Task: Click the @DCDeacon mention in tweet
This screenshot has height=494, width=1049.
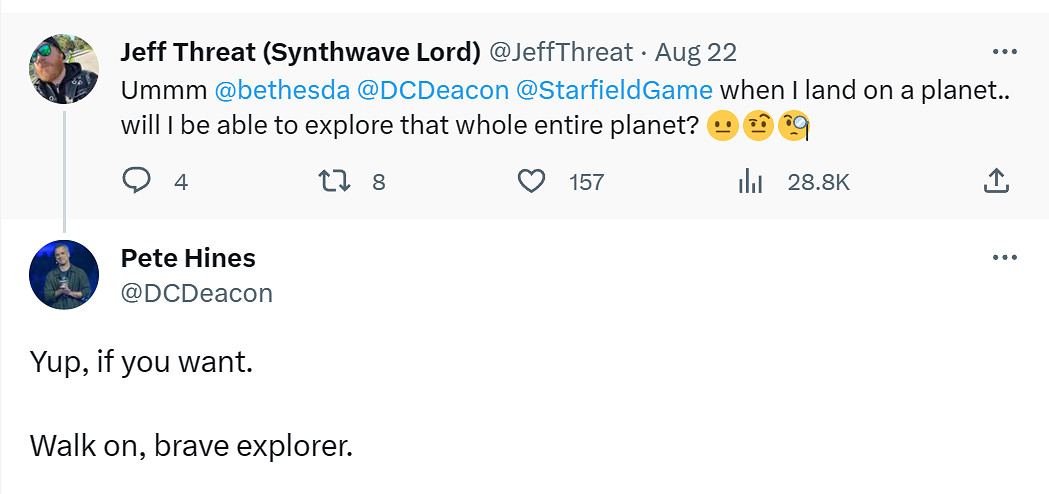Action: coord(432,90)
